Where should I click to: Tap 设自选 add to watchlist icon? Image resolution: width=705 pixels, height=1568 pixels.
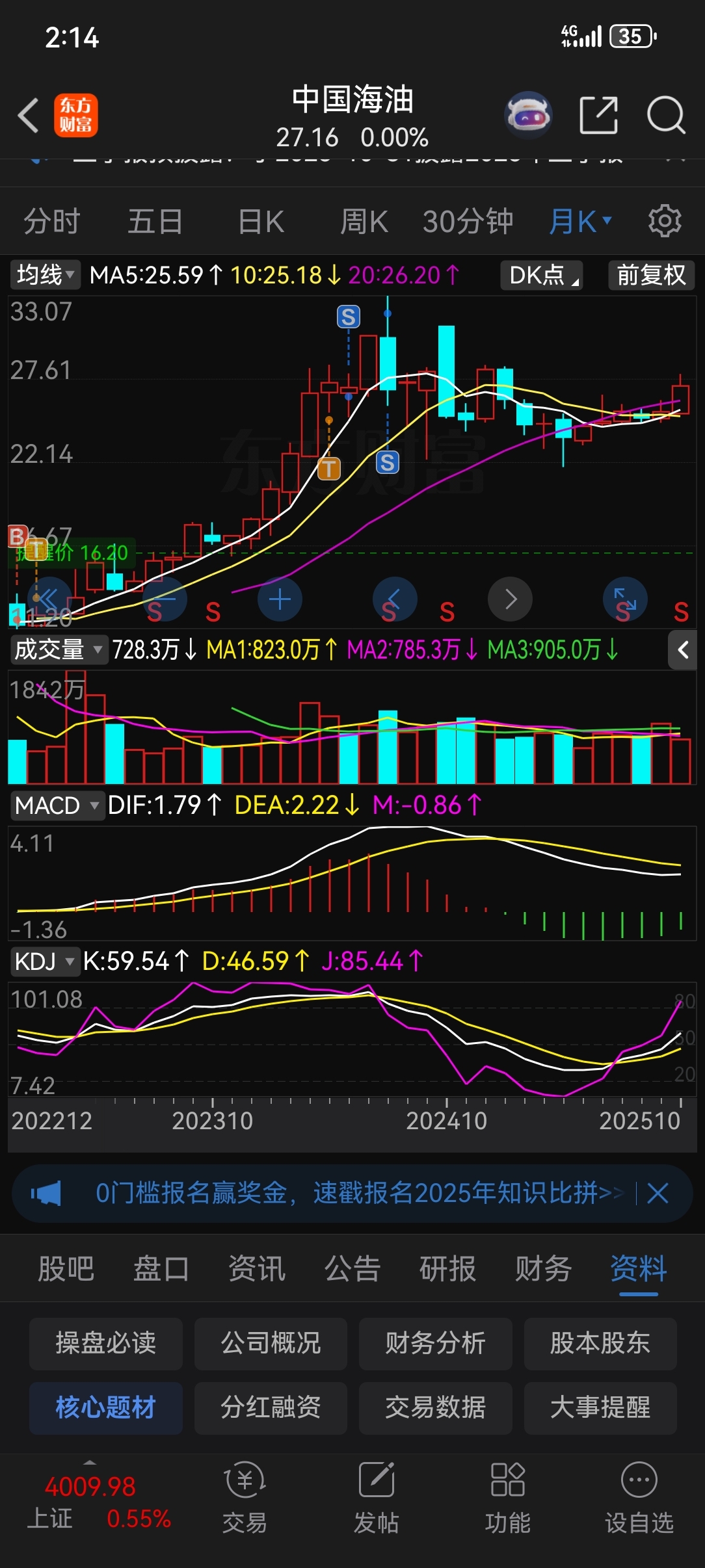tap(639, 1498)
